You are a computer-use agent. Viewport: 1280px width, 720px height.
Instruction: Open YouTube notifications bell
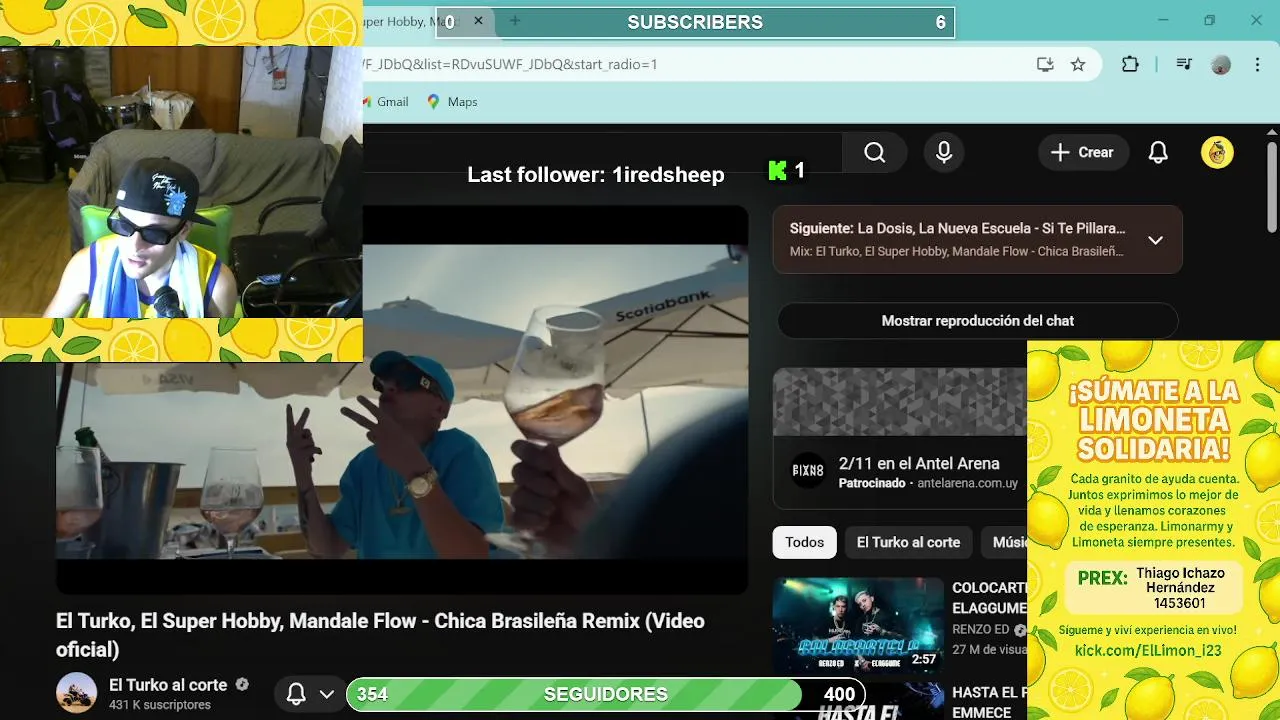tap(1158, 152)
